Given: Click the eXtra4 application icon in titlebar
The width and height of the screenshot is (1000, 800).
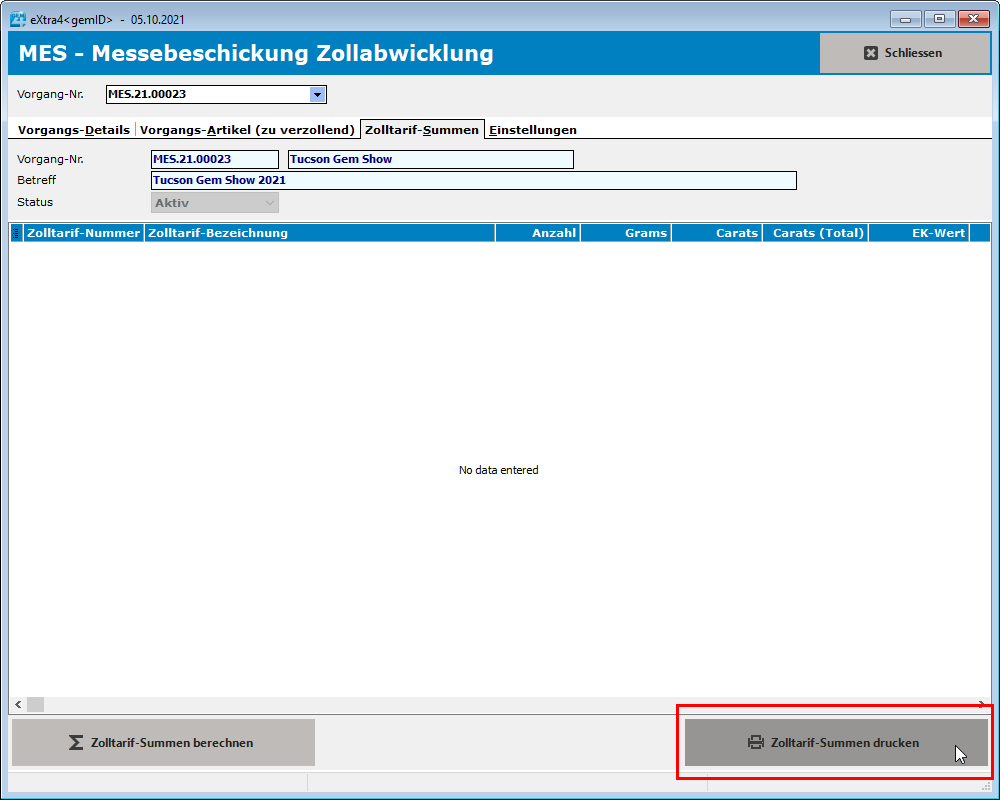Looking at the screenshot, I should 16,17.
